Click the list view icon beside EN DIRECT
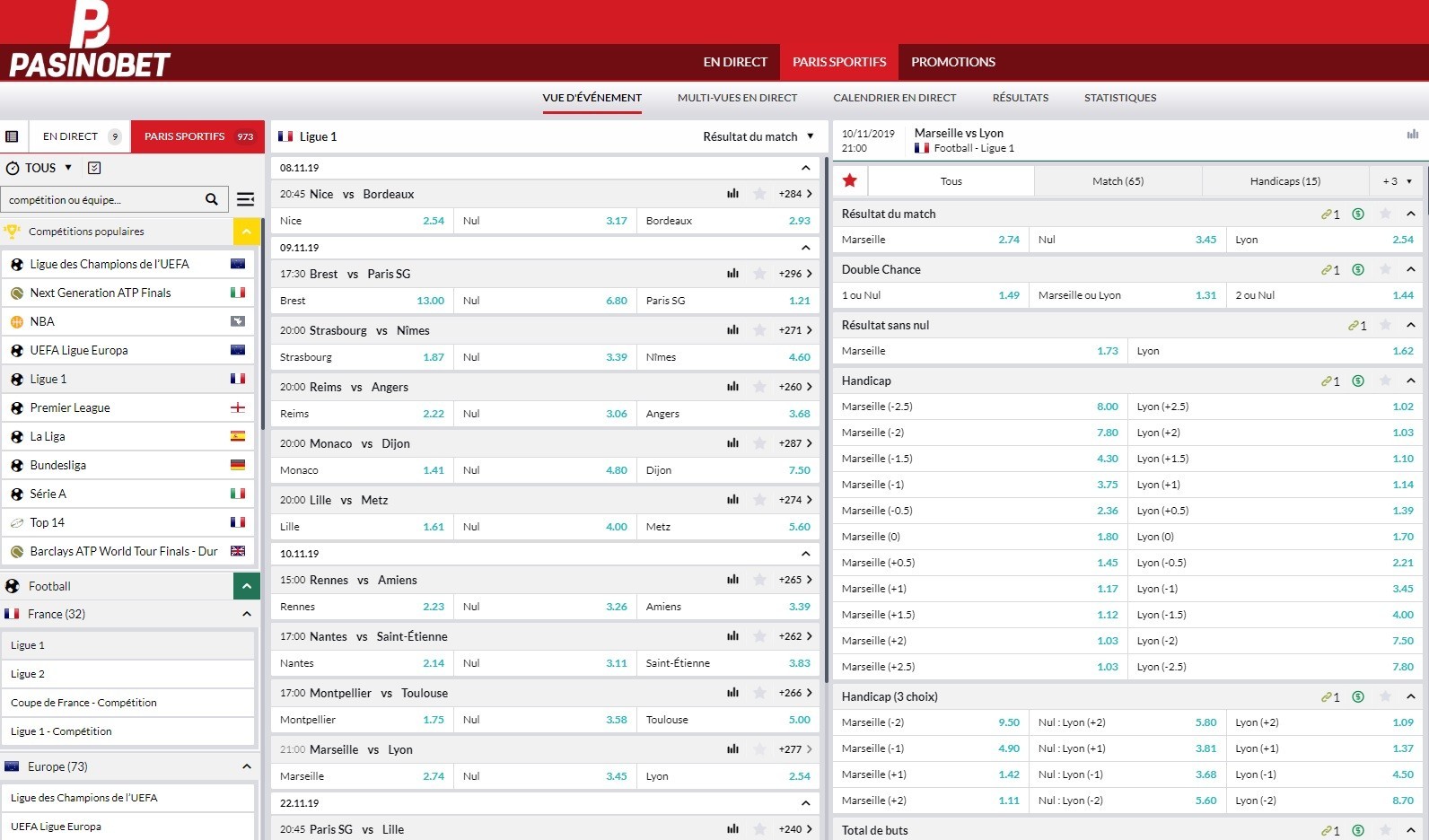Image resolution: width=1429 pixels, height=840 pixels. (x=12, y=136)
